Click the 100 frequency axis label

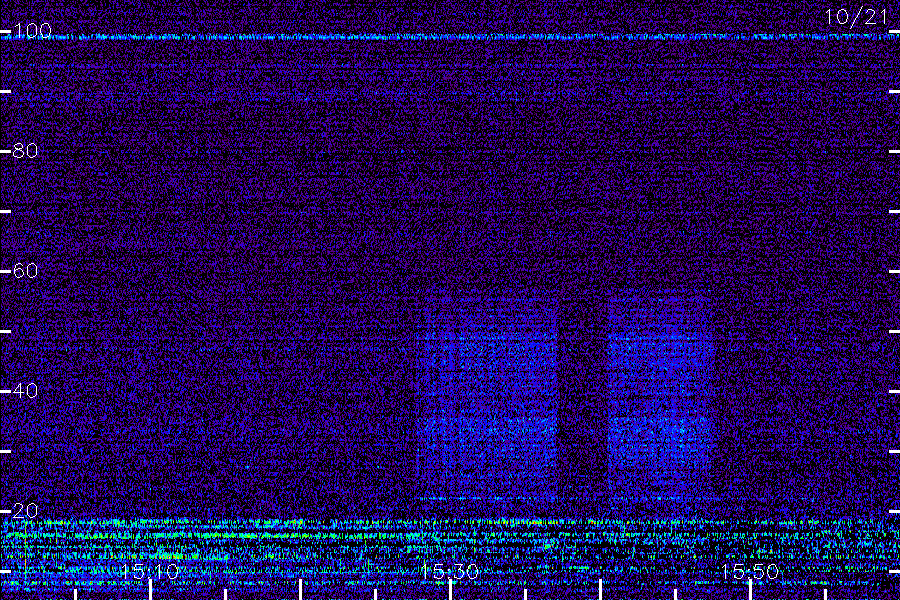point(32,30)
